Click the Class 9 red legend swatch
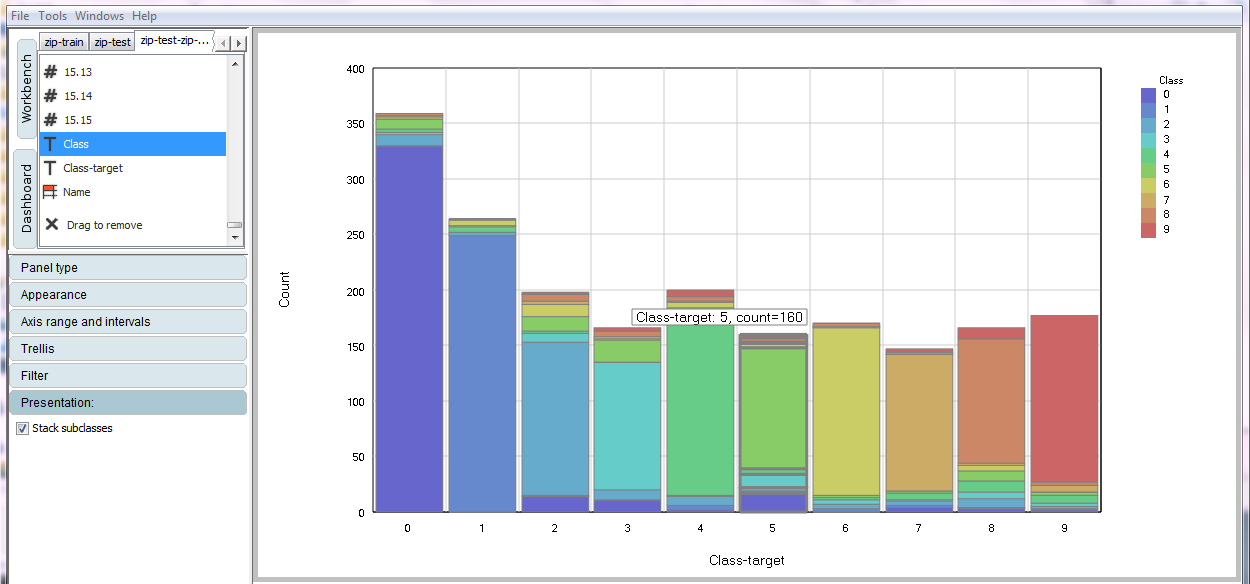Image resolution: width=1250 pixels, height=584 pixels. tap(1148, 230)
